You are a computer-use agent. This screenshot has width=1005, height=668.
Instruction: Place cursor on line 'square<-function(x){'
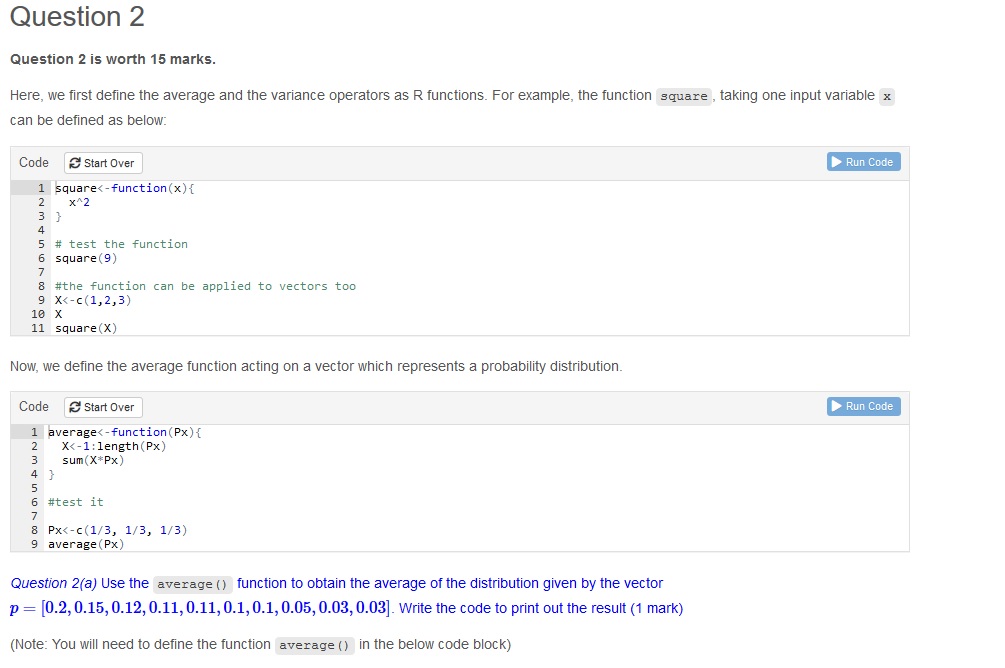pyautogui.click(x=125, y=188)
